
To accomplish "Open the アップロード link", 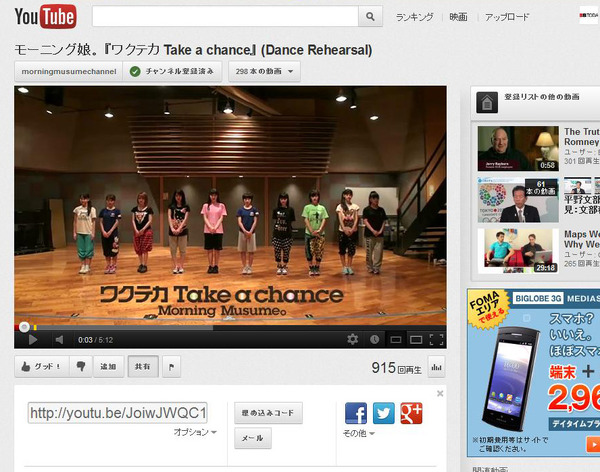I will click(x=507, y=17).
